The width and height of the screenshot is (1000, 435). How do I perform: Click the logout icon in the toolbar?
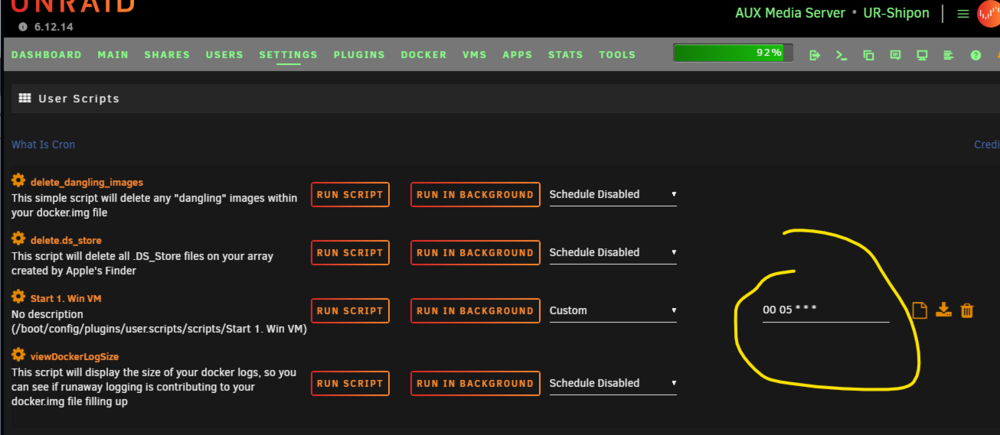pyautogui.click(x=814, y=55)
